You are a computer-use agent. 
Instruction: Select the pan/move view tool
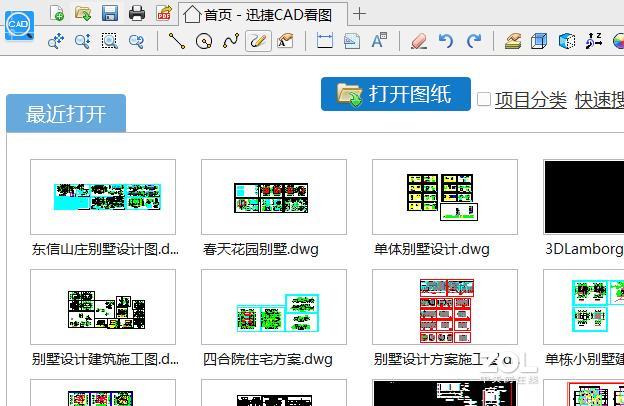point(56,41)
